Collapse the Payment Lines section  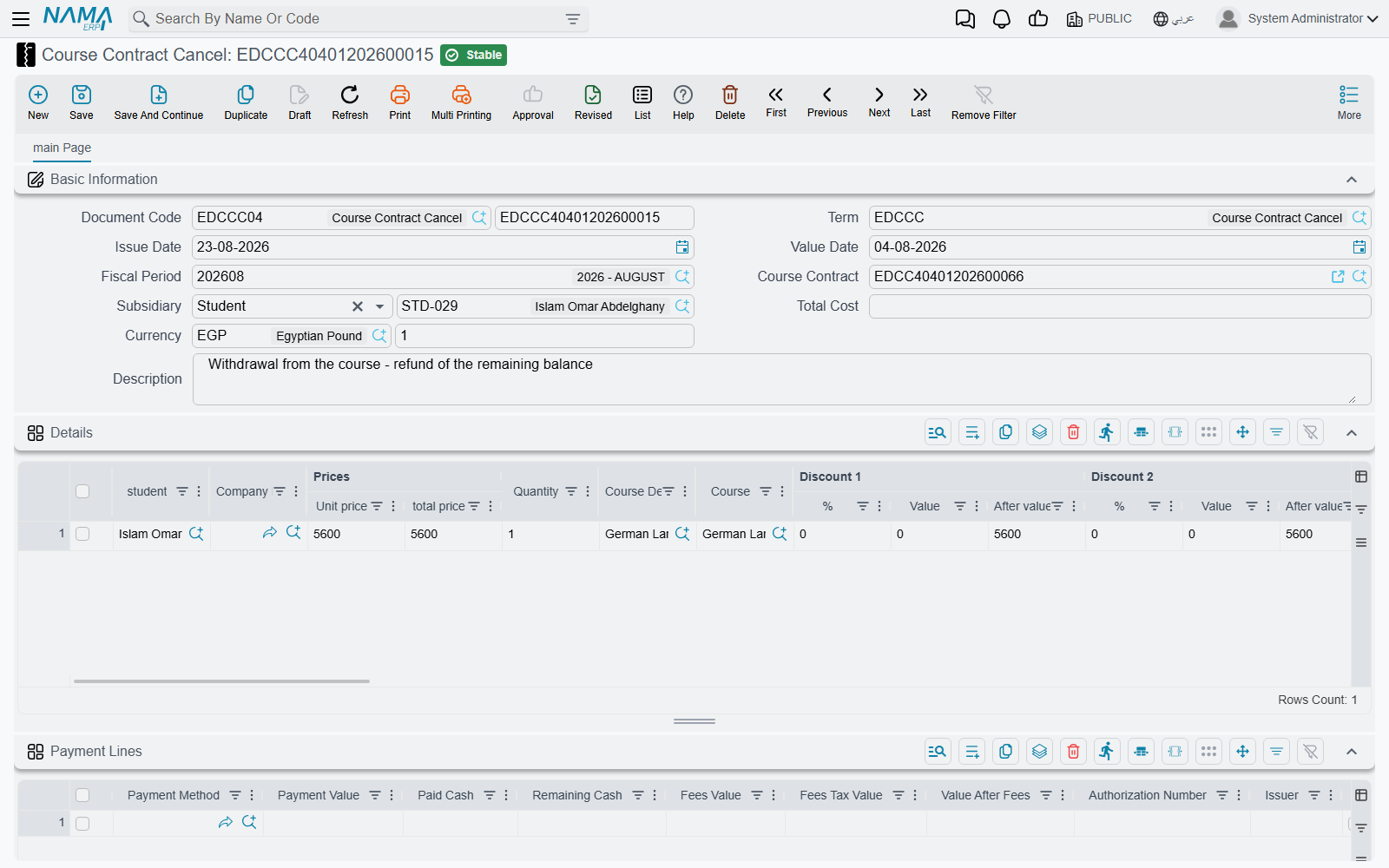1352,752
